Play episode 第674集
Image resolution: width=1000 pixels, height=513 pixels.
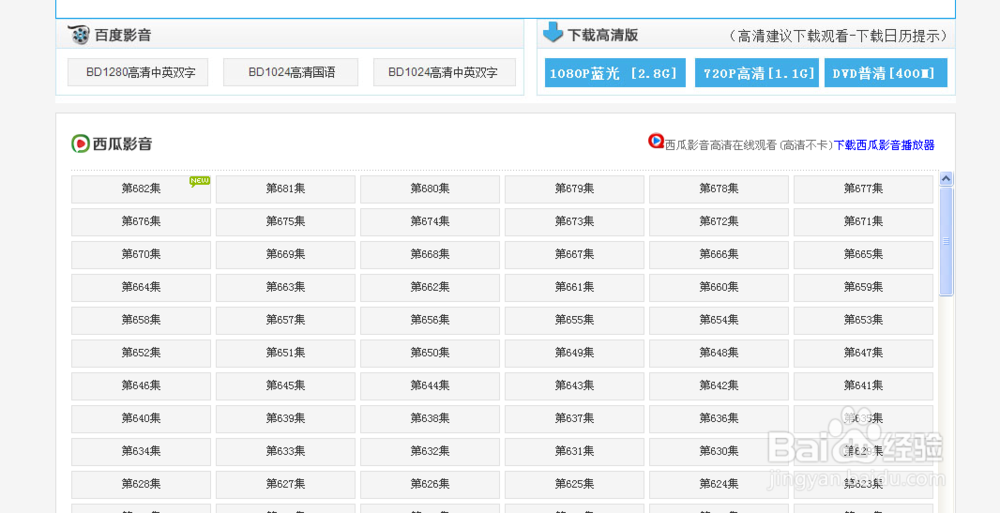tap(430, 222)
